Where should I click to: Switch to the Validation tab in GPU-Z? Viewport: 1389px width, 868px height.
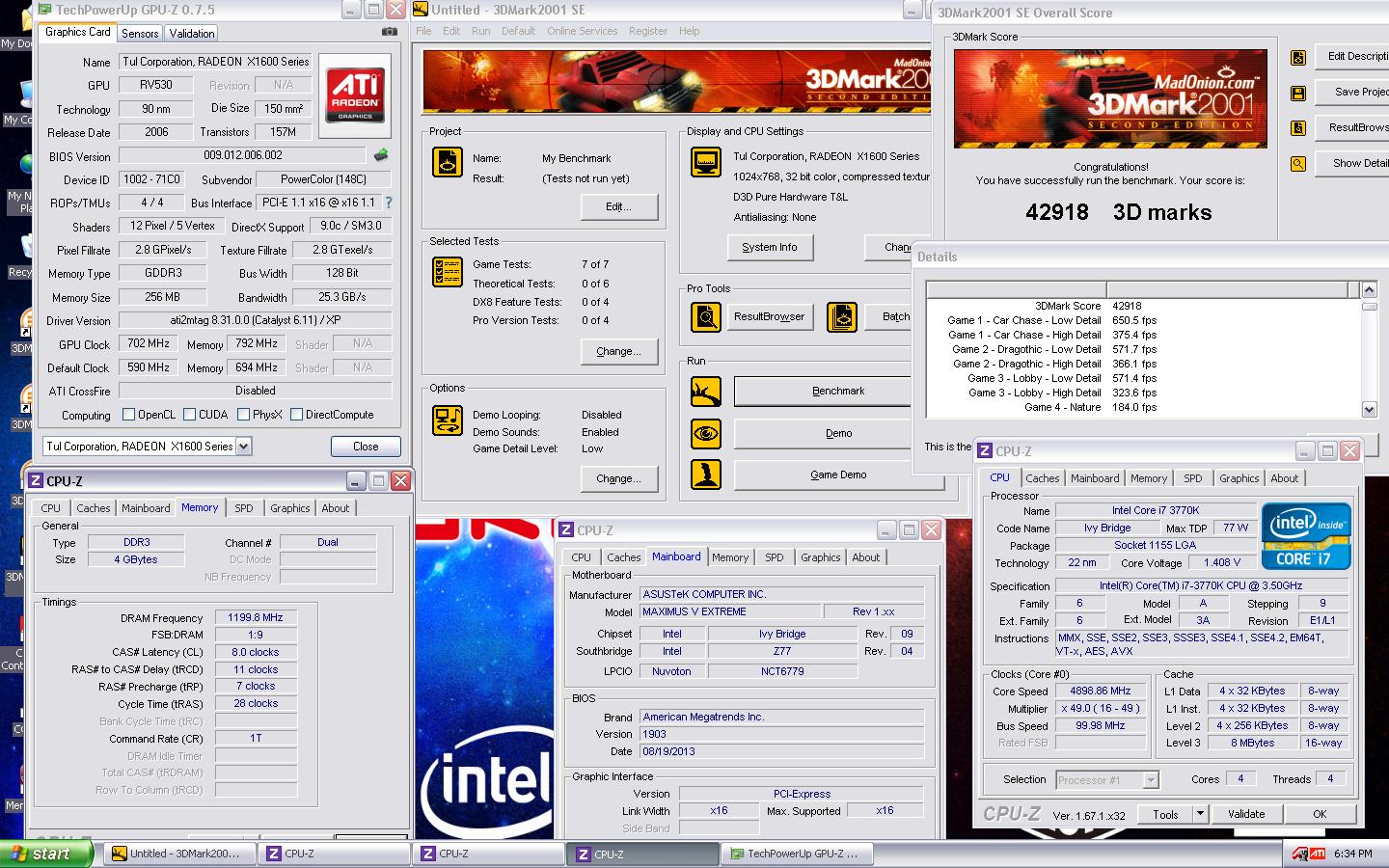click(x=192, y=33)
